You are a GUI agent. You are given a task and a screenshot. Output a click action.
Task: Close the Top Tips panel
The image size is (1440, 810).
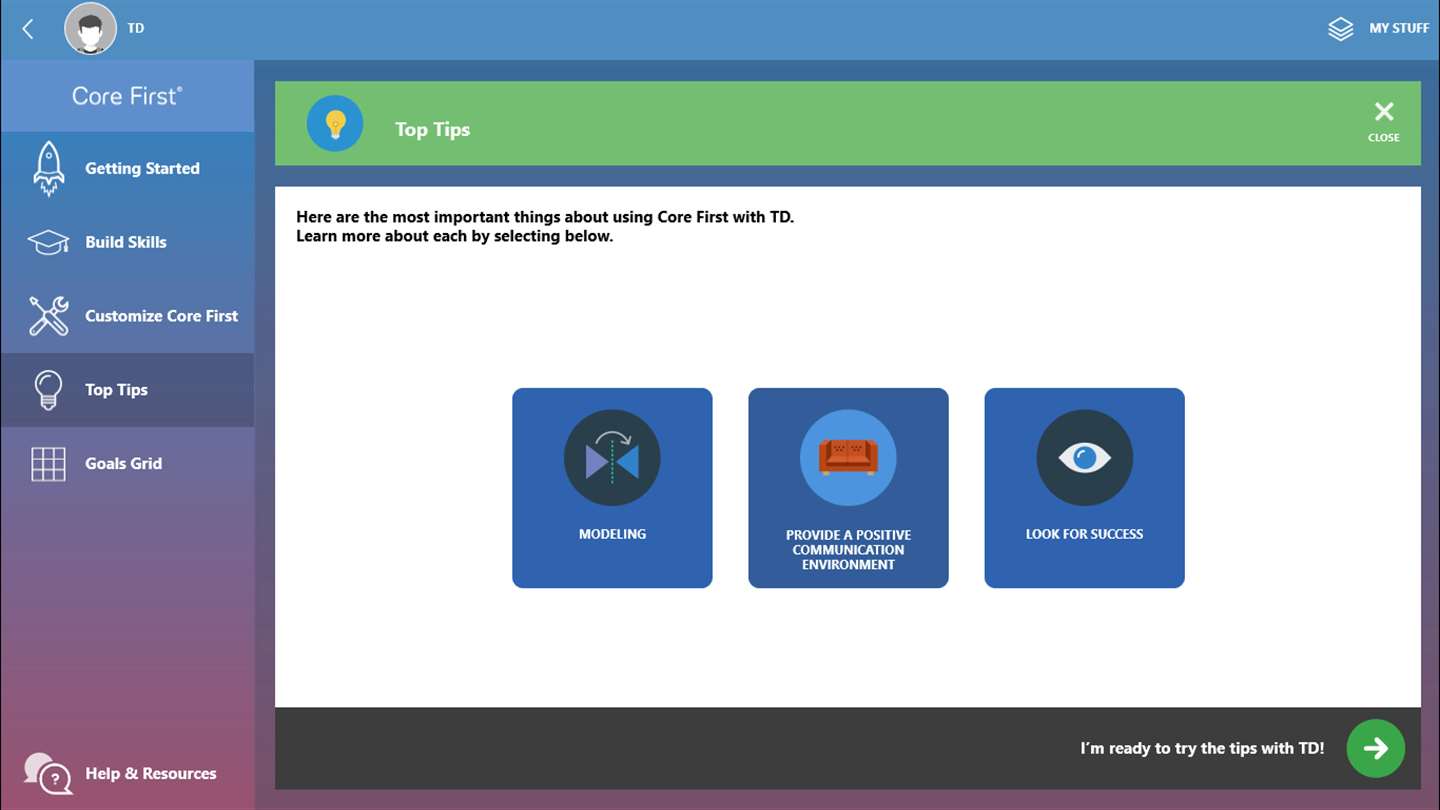tap(1384, 121)
